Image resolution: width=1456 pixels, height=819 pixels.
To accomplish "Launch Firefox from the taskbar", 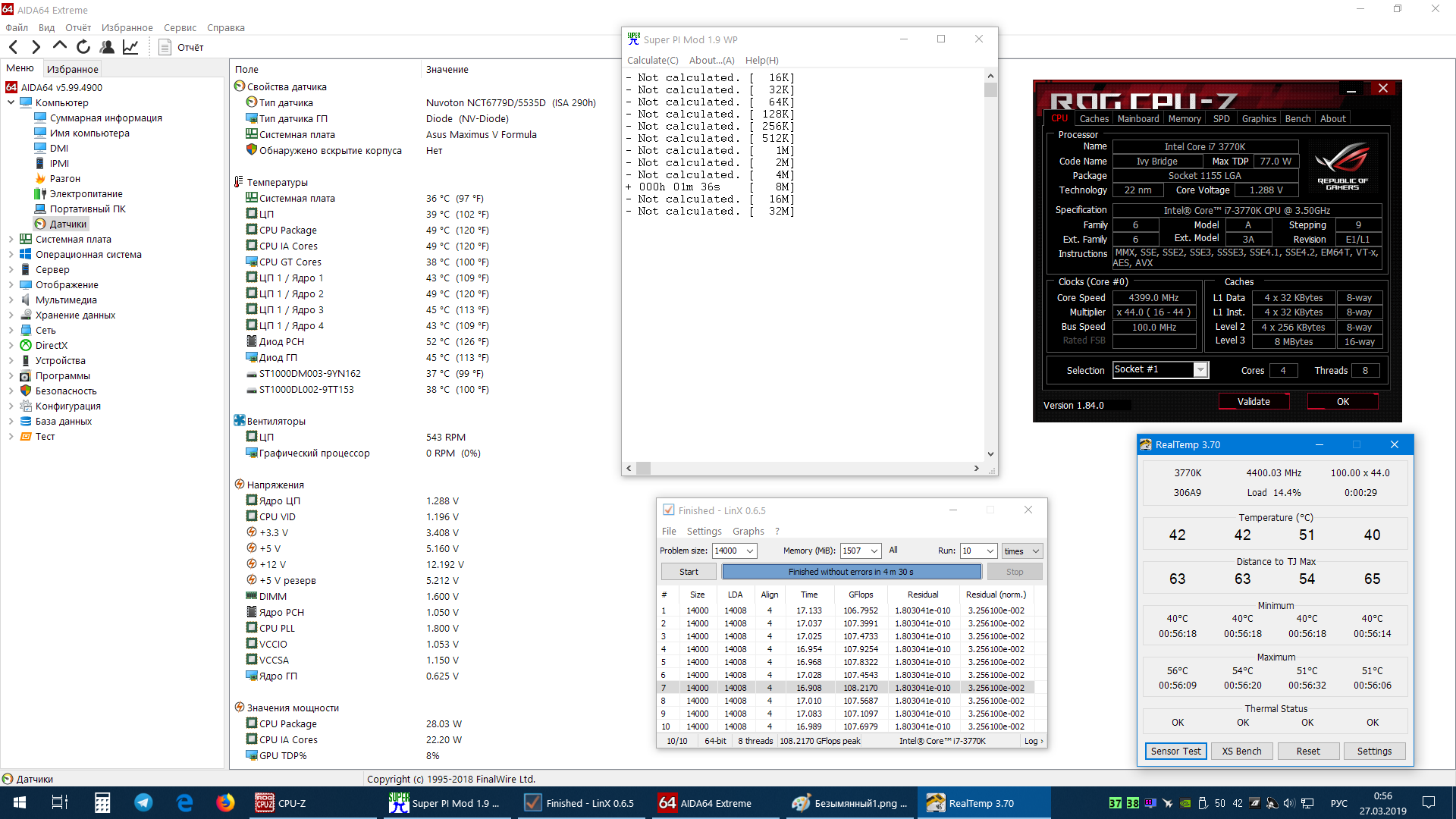I will [x=225, y=802].
